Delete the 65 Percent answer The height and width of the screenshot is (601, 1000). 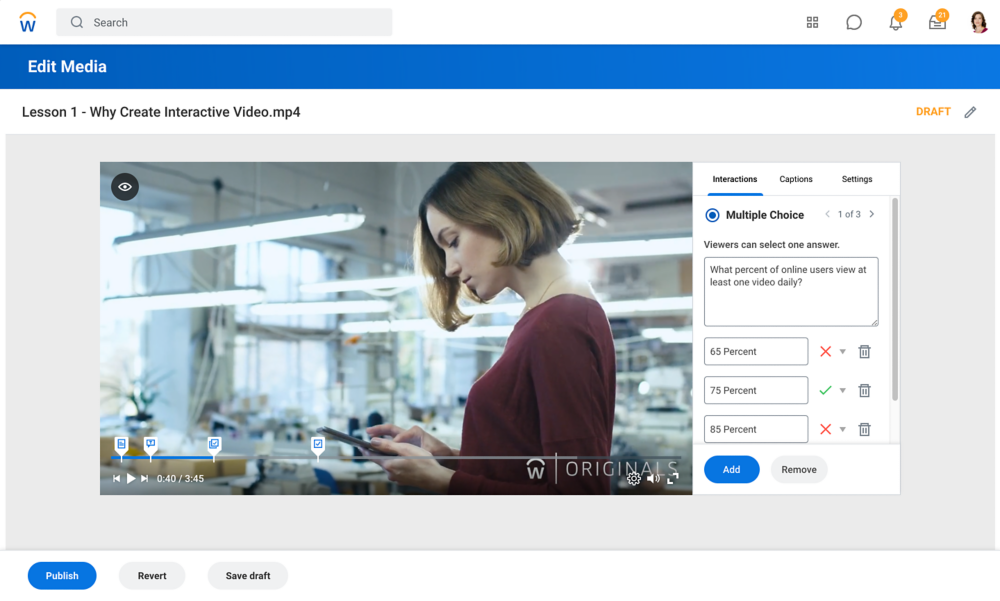click(864, 352)
